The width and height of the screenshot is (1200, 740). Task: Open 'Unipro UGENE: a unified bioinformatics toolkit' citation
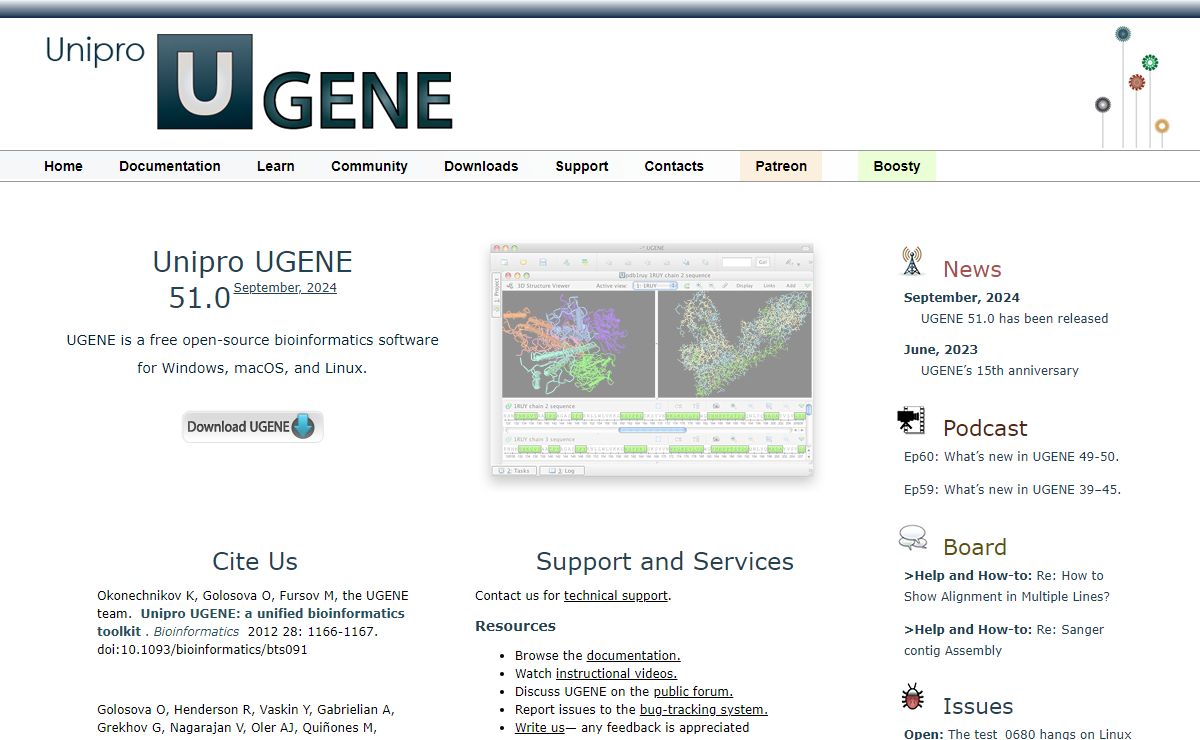(x=251, y=622)
